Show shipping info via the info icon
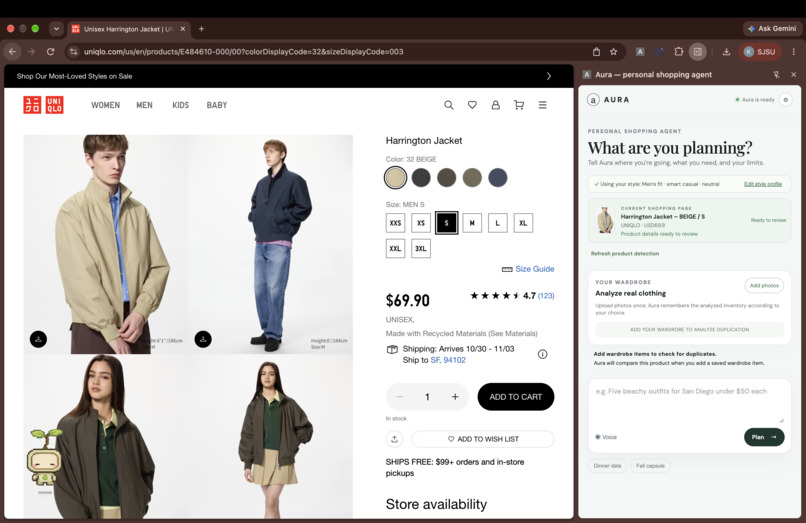Viewport: 806px width, 523px height. (542, 354)
